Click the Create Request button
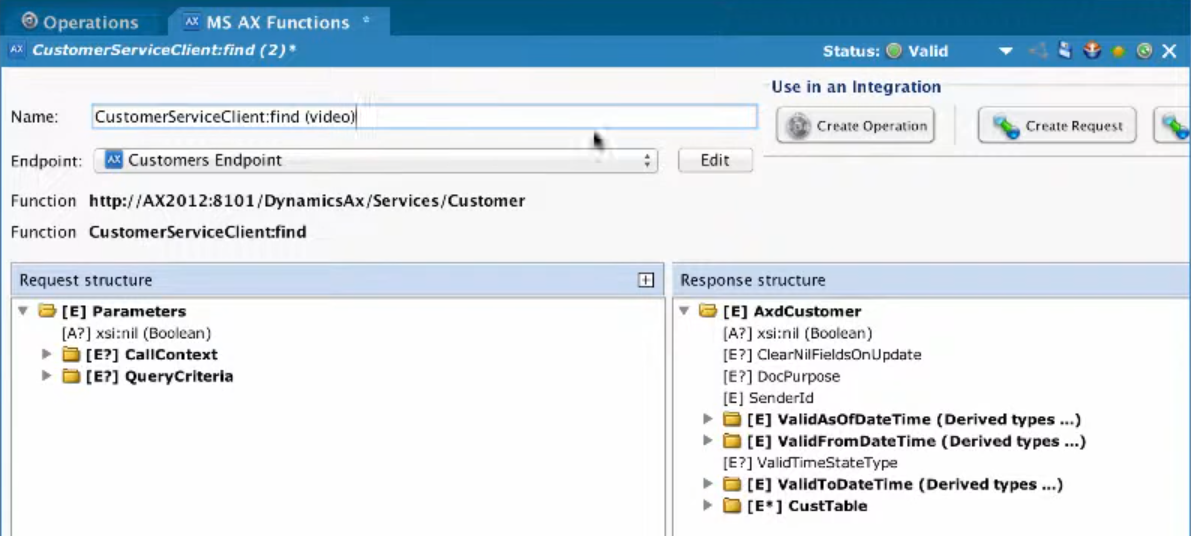 (x=1057, y=126)
